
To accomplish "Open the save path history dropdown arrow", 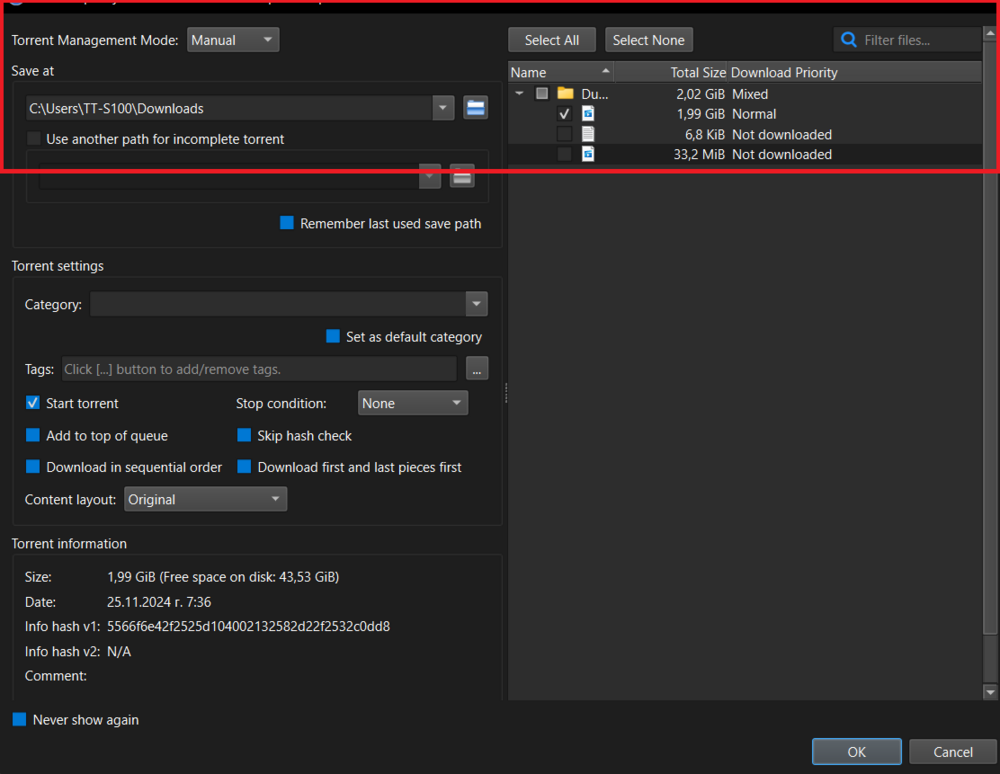I will coord(443,108).
